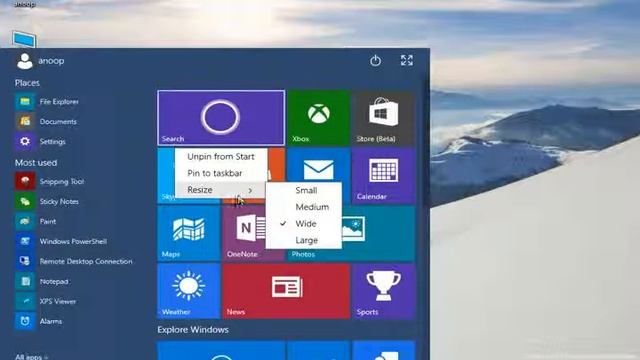Click the Skype tile behind the menu
The width and height of the screenshot is (640, 360).
click(166, 176)
